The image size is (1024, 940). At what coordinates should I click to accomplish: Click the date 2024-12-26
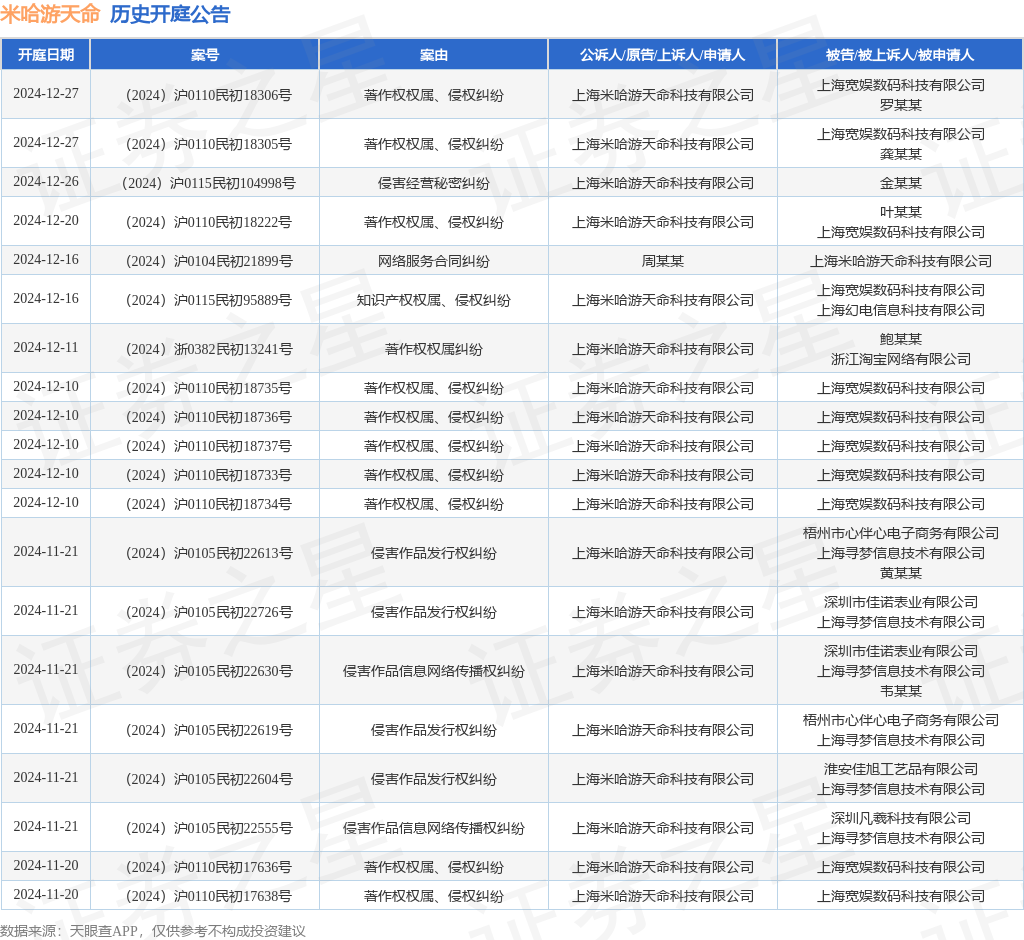tap(46, 182)
